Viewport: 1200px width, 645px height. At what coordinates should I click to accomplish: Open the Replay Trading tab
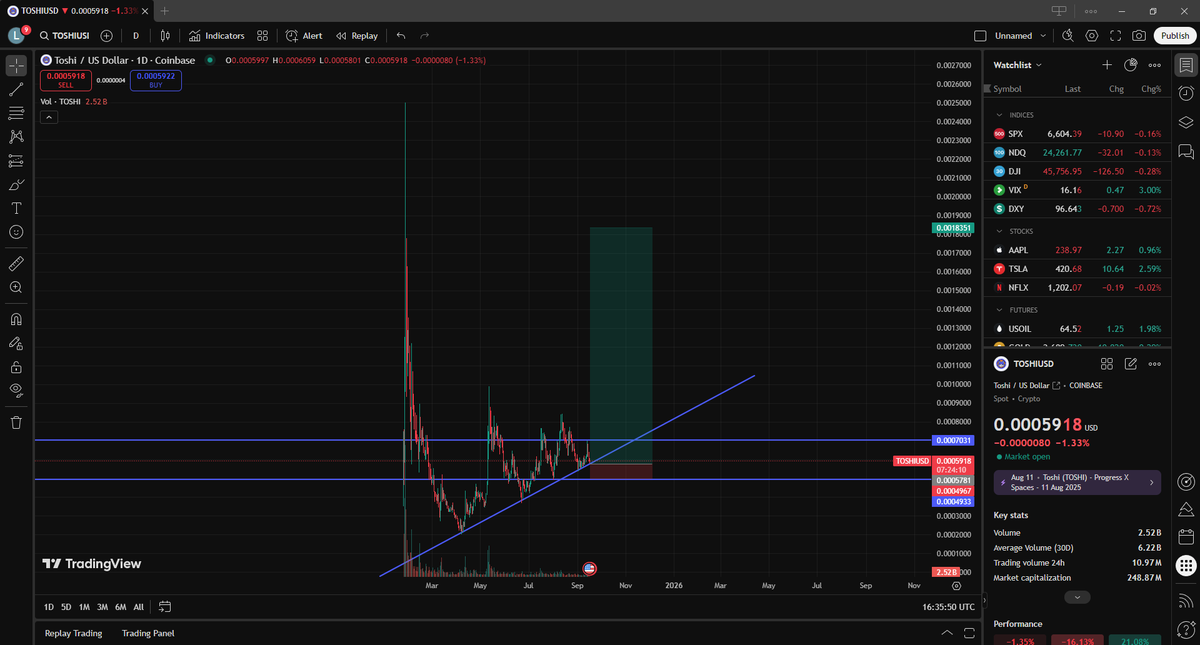(x=73, y=633)
